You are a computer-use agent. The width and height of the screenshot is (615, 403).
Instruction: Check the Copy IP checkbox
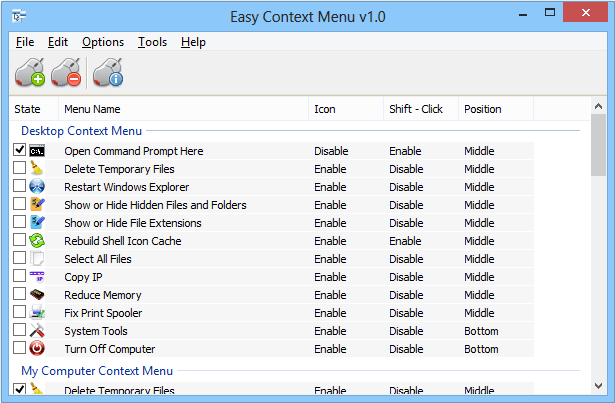pyautogui.click(x=19, y=276)
